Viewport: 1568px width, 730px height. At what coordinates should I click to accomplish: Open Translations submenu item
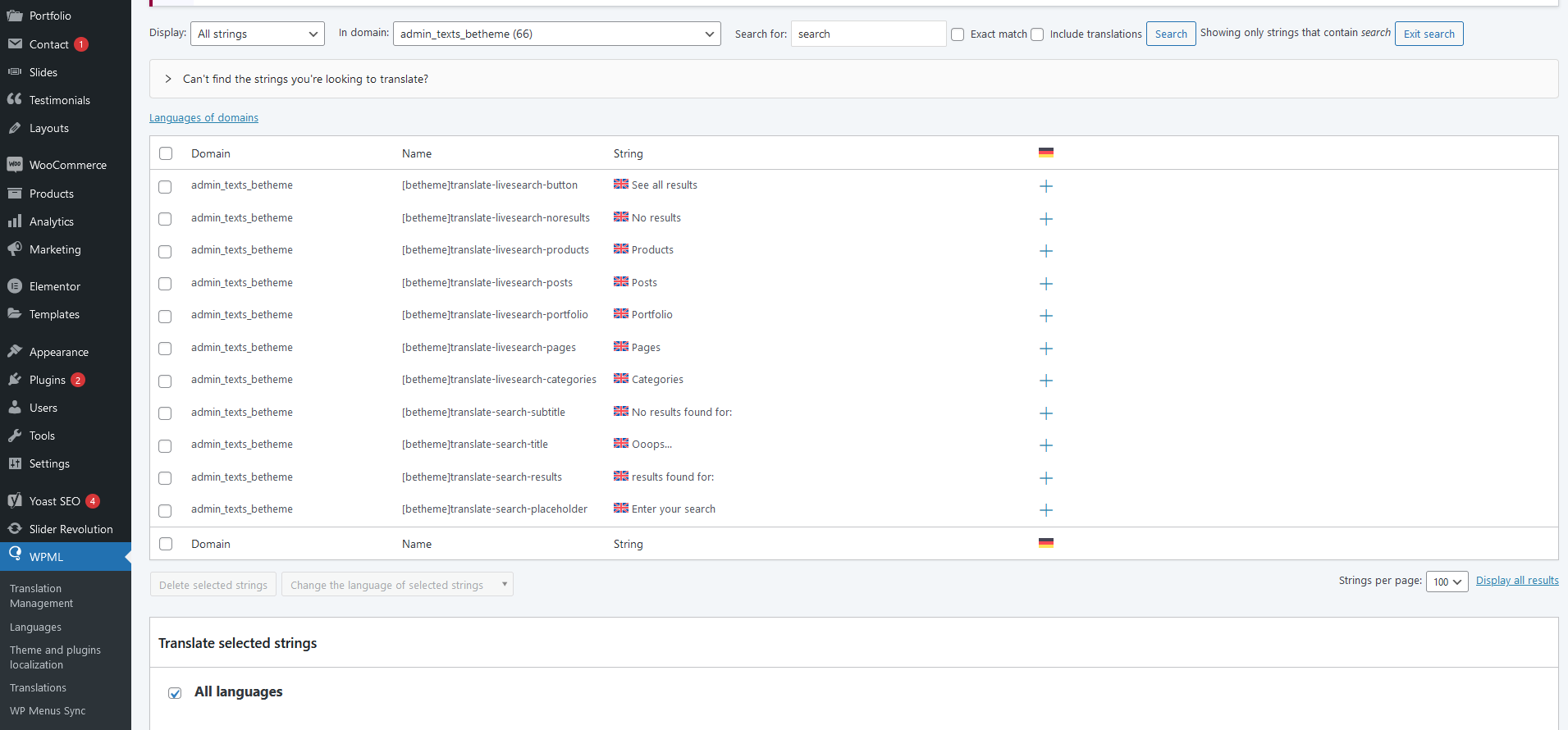tap(38, 687)
